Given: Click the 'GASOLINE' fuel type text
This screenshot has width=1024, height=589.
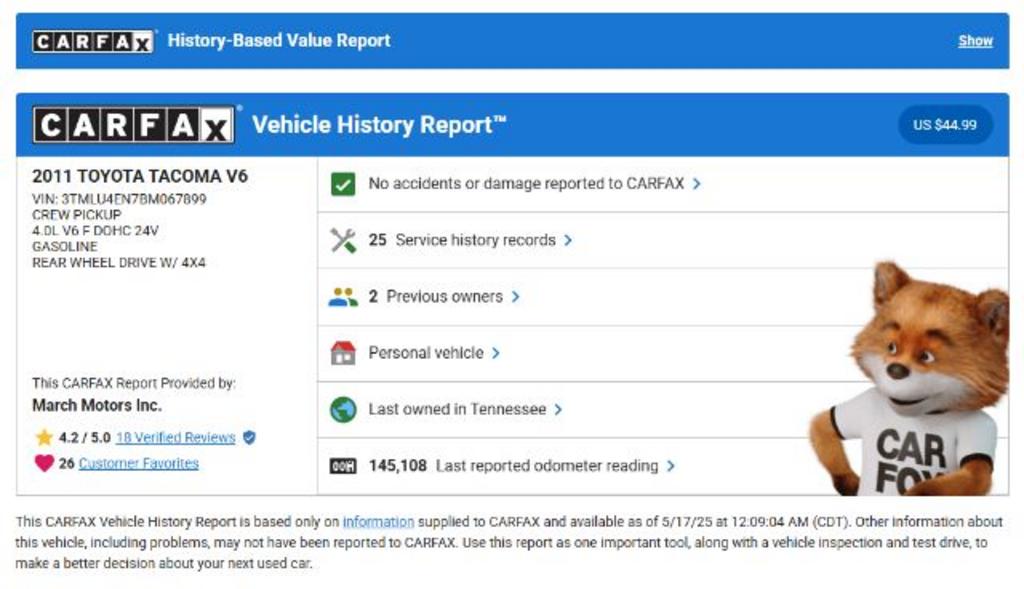Looking at the screenshot, I should [x=65, y=246].
